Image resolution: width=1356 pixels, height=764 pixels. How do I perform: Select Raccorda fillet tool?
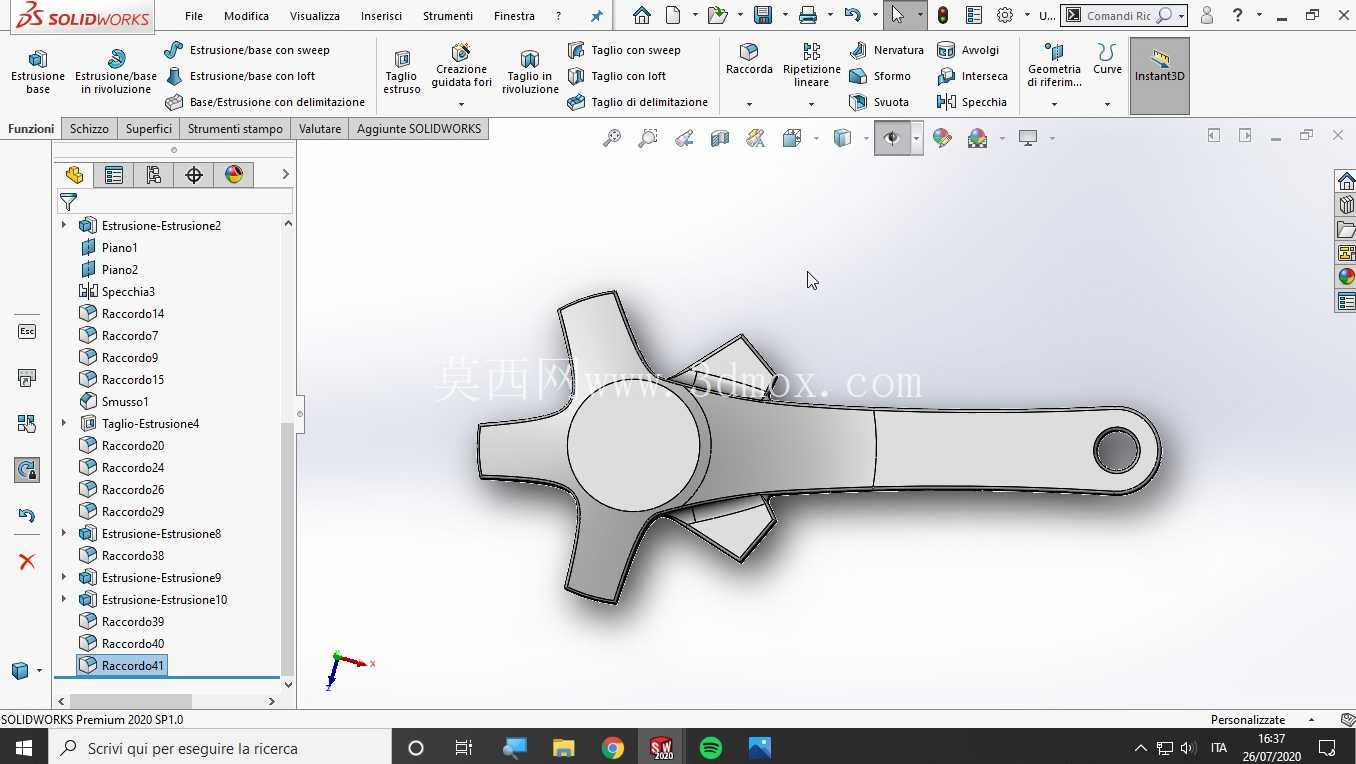(749, 60)
